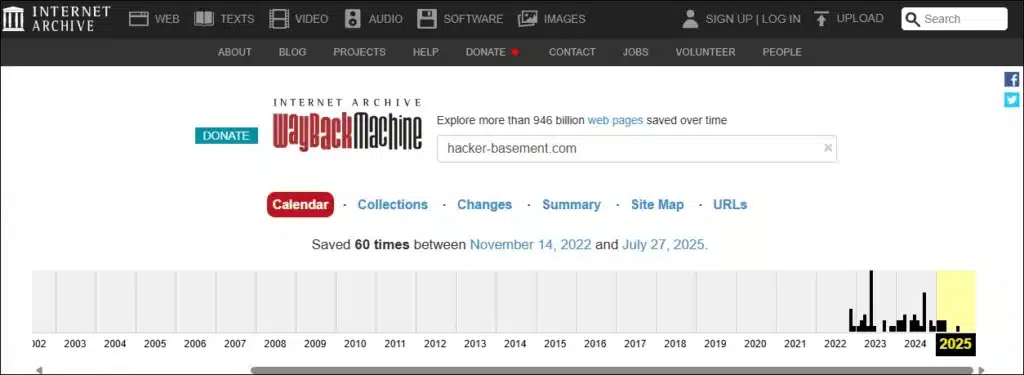This screenshot has height=375, width=1024.
Task: Open the Texts book icon
Action: [204, 18]
